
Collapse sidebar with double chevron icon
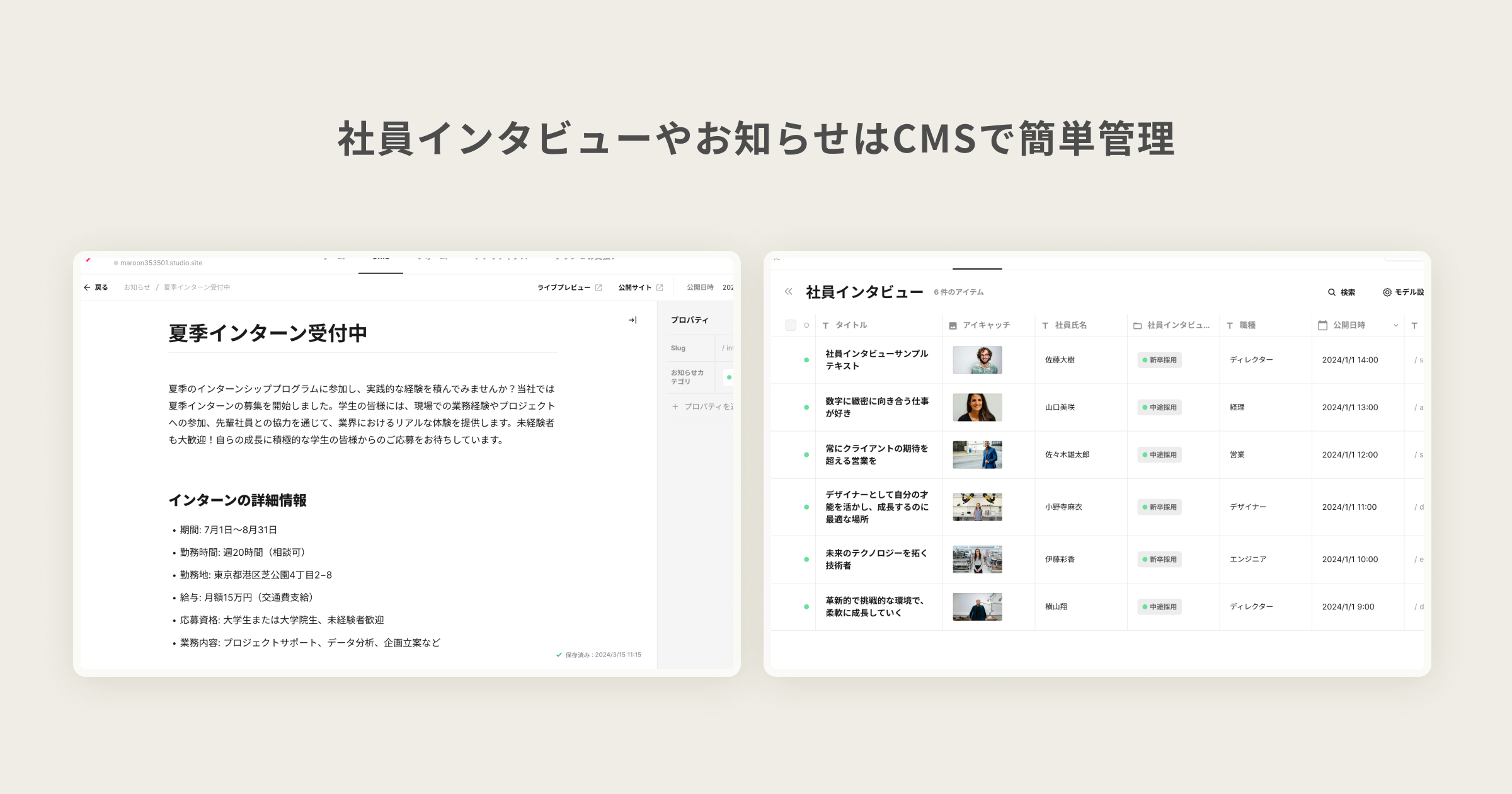tap(788, 292)
